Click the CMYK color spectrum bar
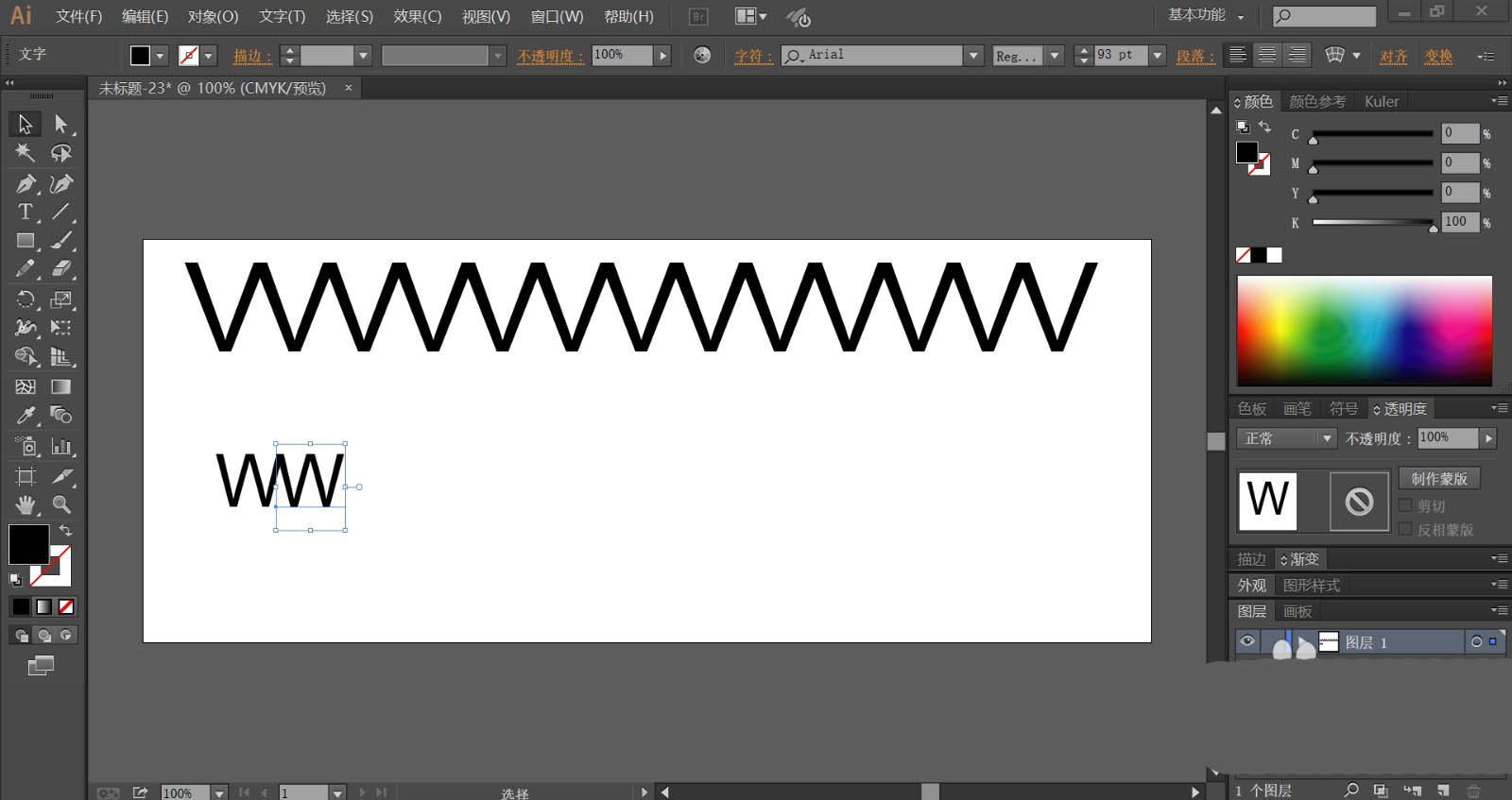Image resolution: width=1512 pixels, height=800 pixels. click(x=1365, y=331)
